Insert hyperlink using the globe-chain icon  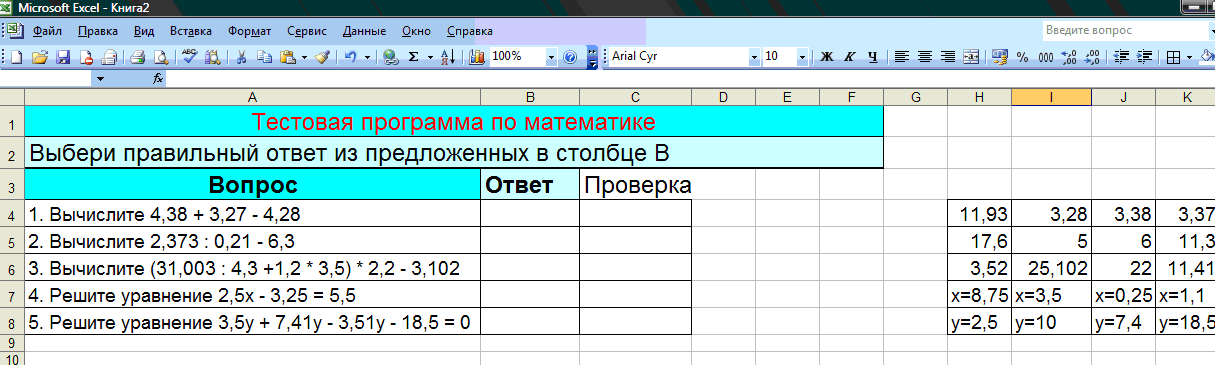coord(391,57)
